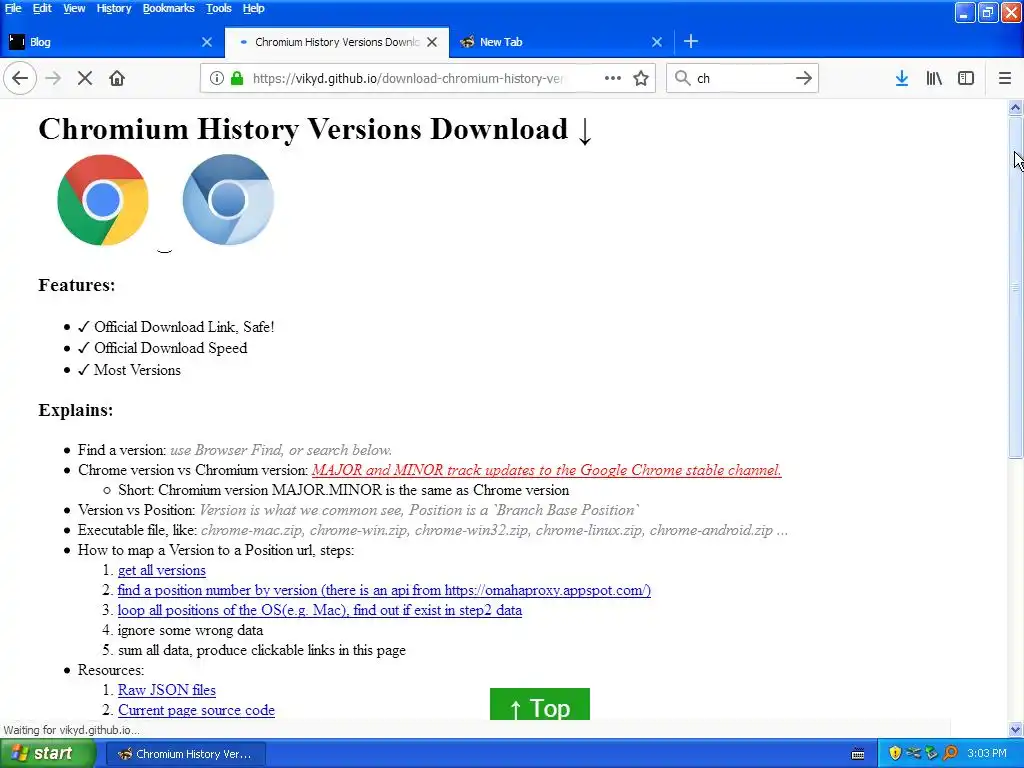The height and width of the screenshot is (768, 1024).
Task: Click the Google Chrome logo image
Action: (103, 200)
